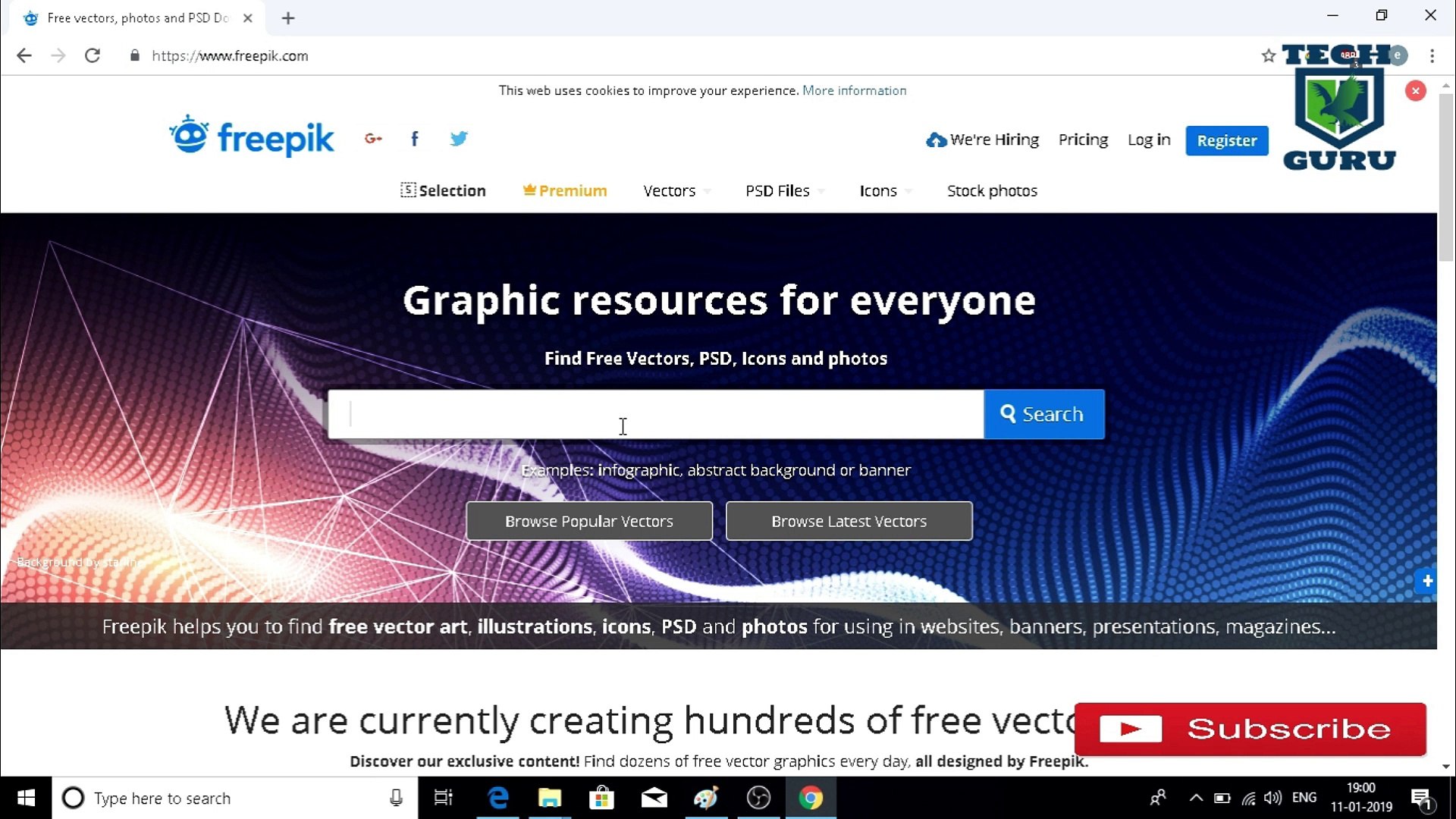Open the PSD Files dropdown
1456x819 pixels.
tap(779, 191)
